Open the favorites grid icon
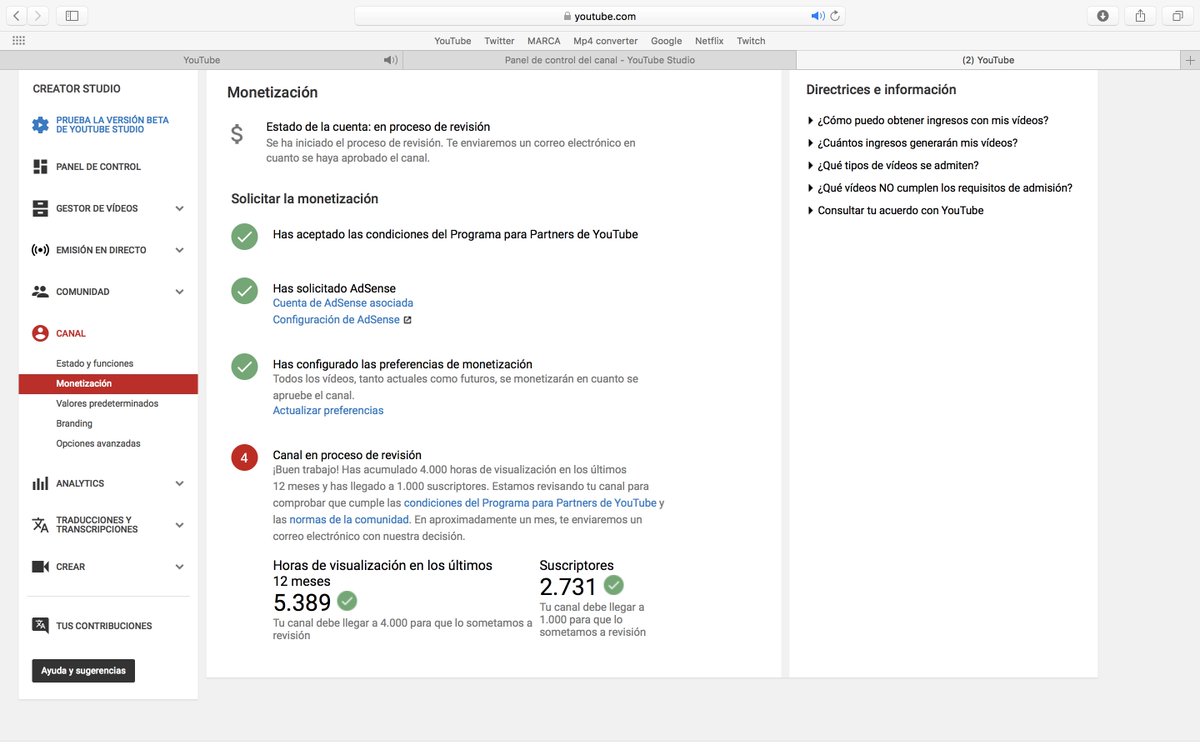This screenshot has height=750, width=1200. 18,41
